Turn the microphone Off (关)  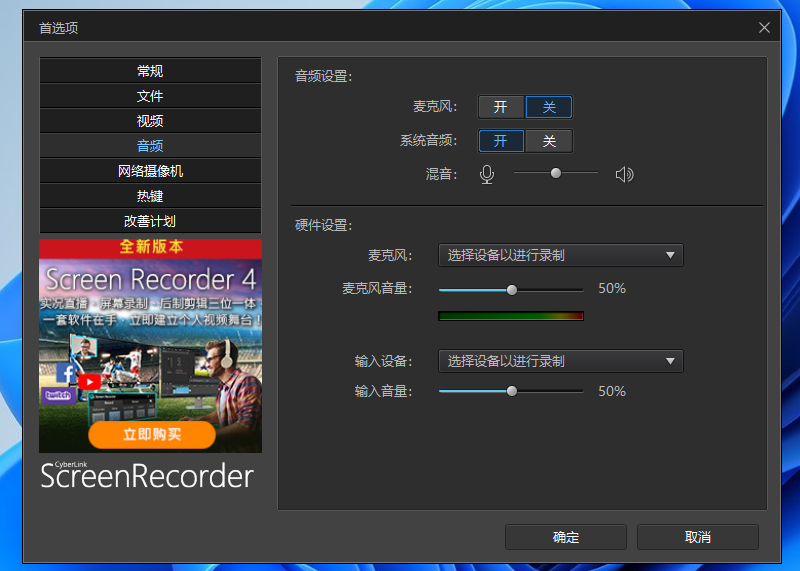549,107
